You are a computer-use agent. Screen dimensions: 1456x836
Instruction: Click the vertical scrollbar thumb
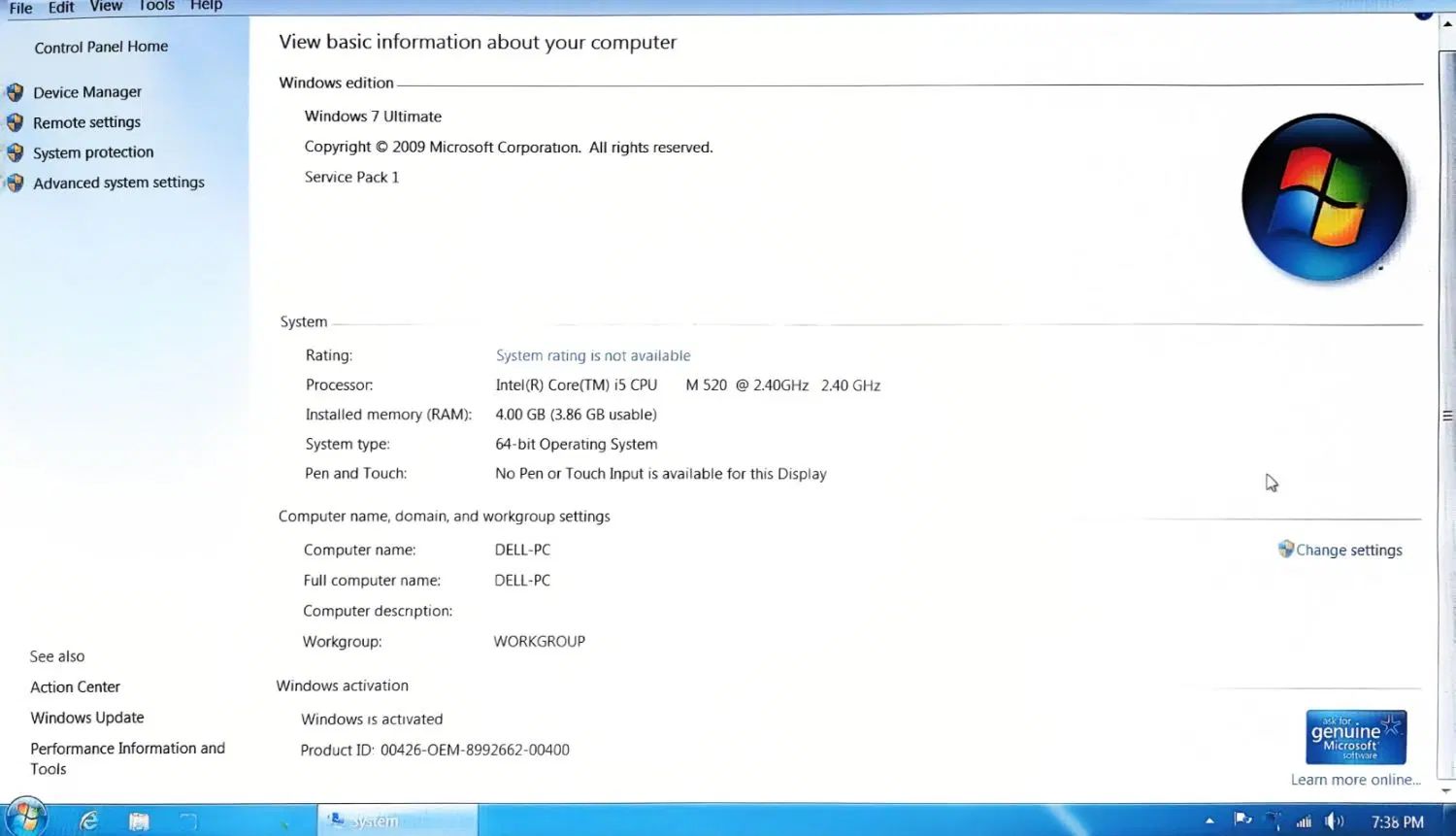[1447, 416]
